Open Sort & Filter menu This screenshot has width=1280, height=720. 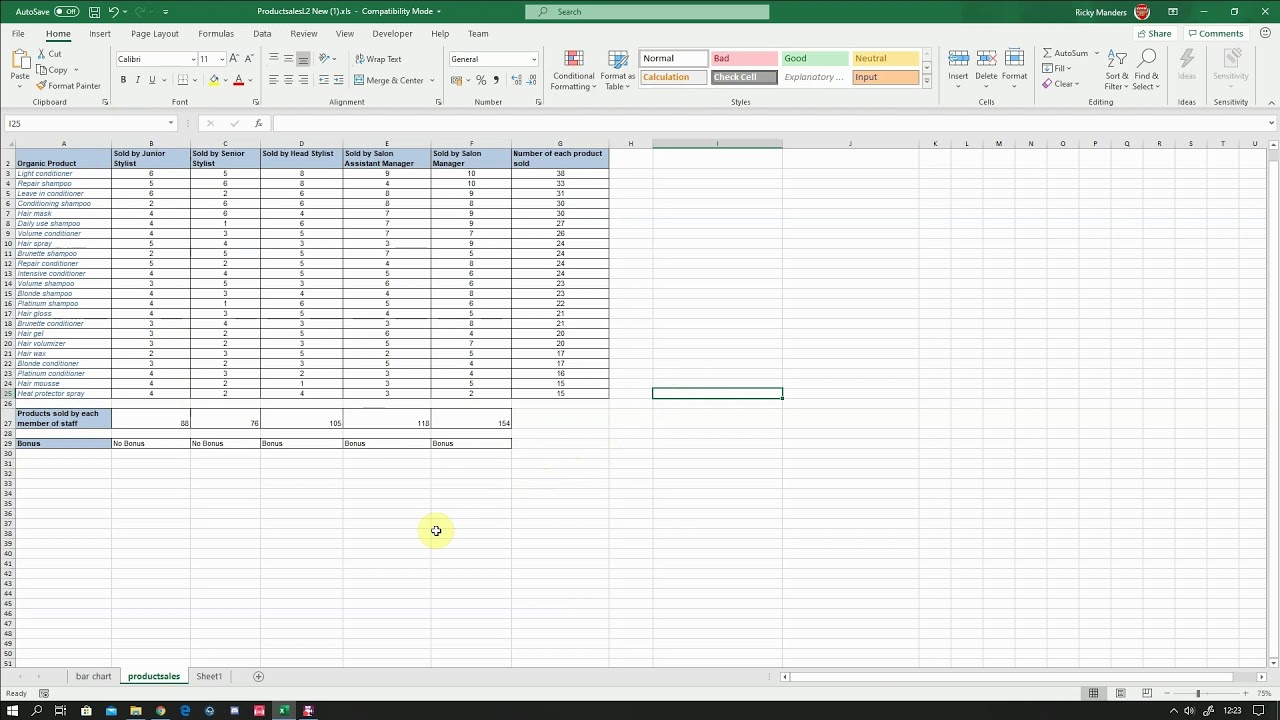point(1117,69)
